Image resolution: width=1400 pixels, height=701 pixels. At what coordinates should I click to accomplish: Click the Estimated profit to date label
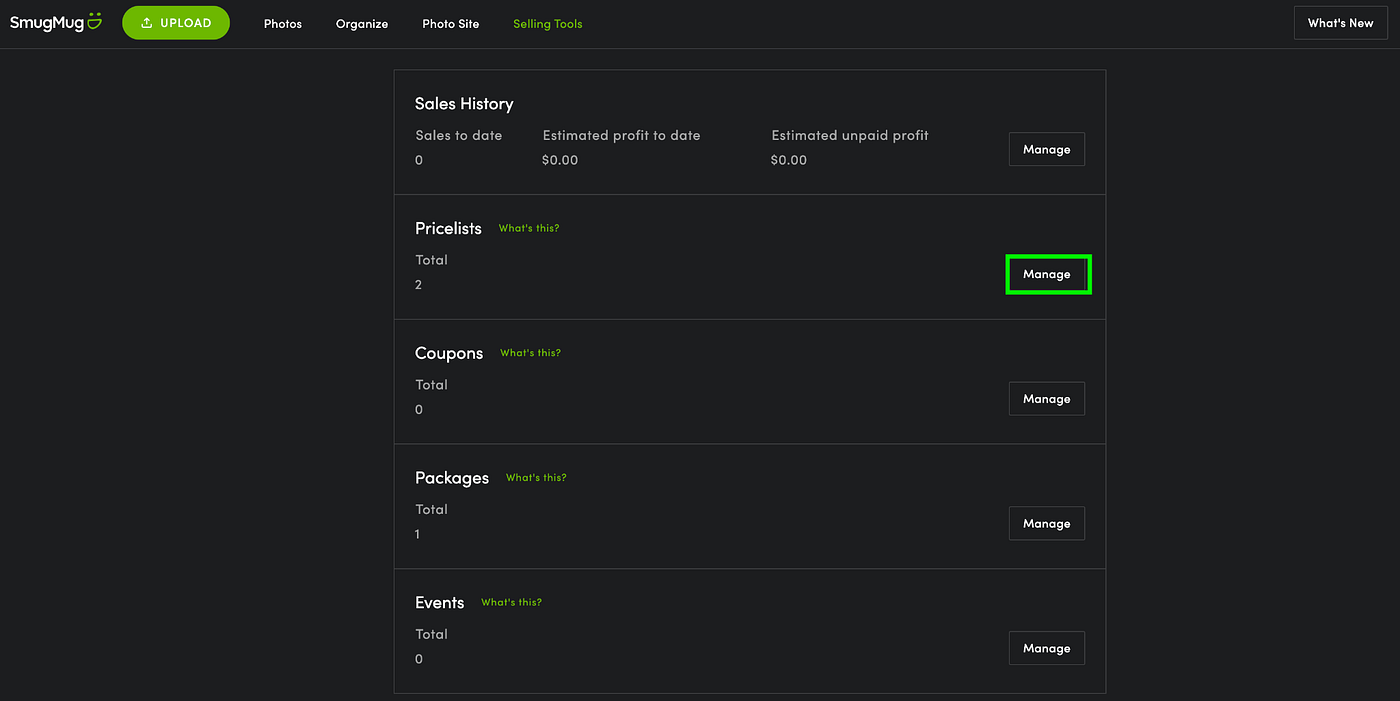tap(621, 135)
